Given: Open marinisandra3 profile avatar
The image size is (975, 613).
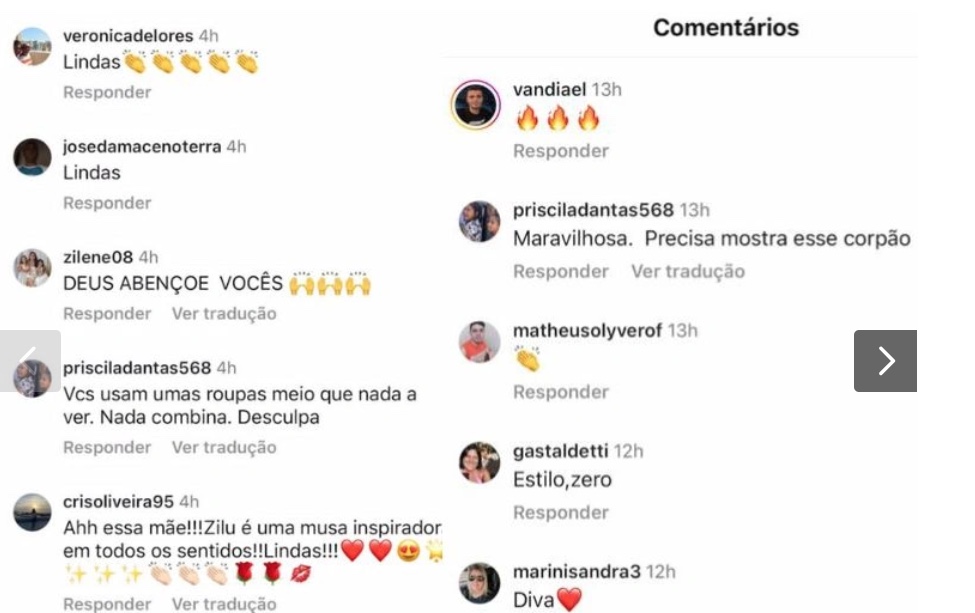Looking at the screenshot, I should point(479,583).
